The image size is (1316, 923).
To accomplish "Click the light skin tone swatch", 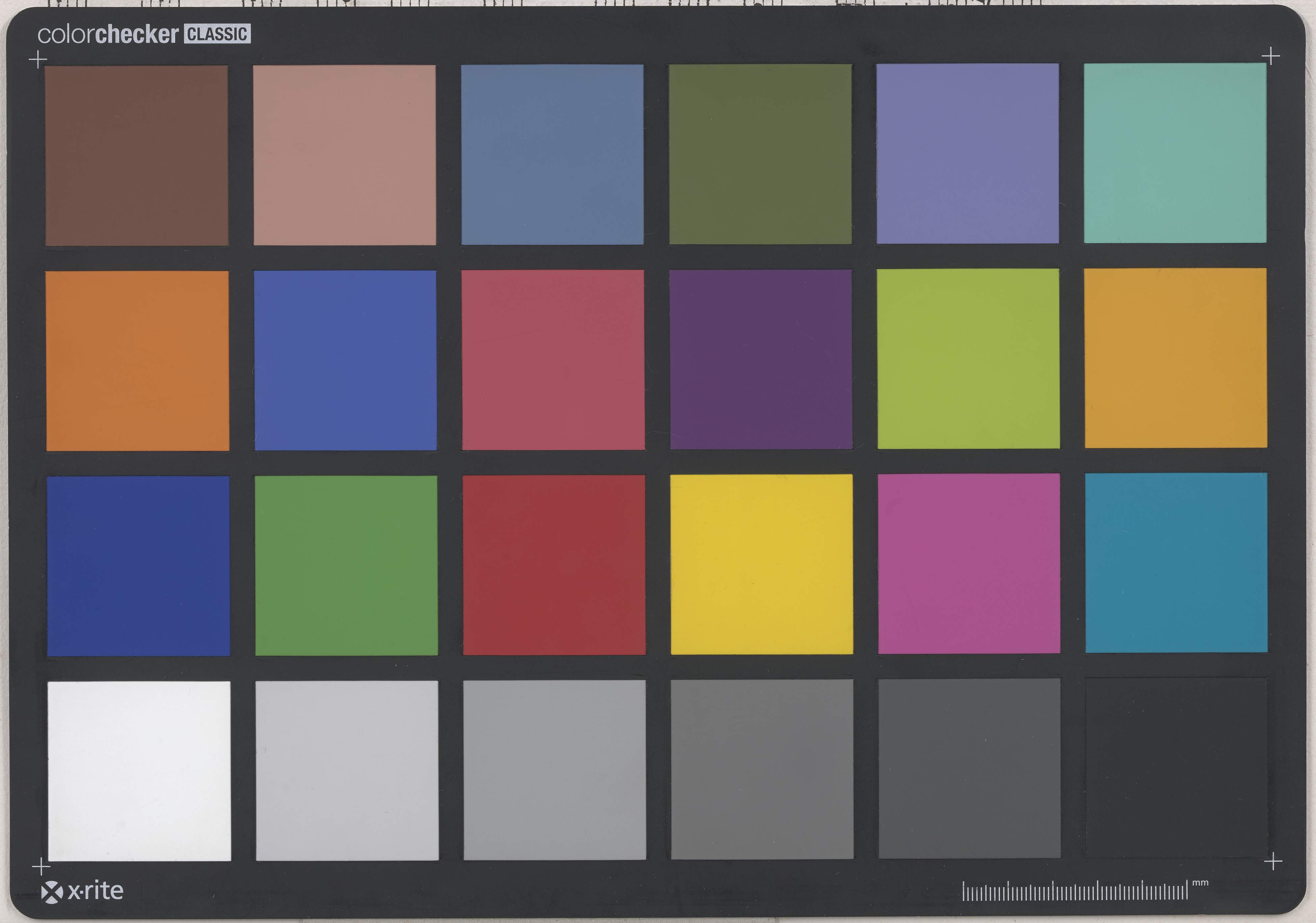I will 344,155.
